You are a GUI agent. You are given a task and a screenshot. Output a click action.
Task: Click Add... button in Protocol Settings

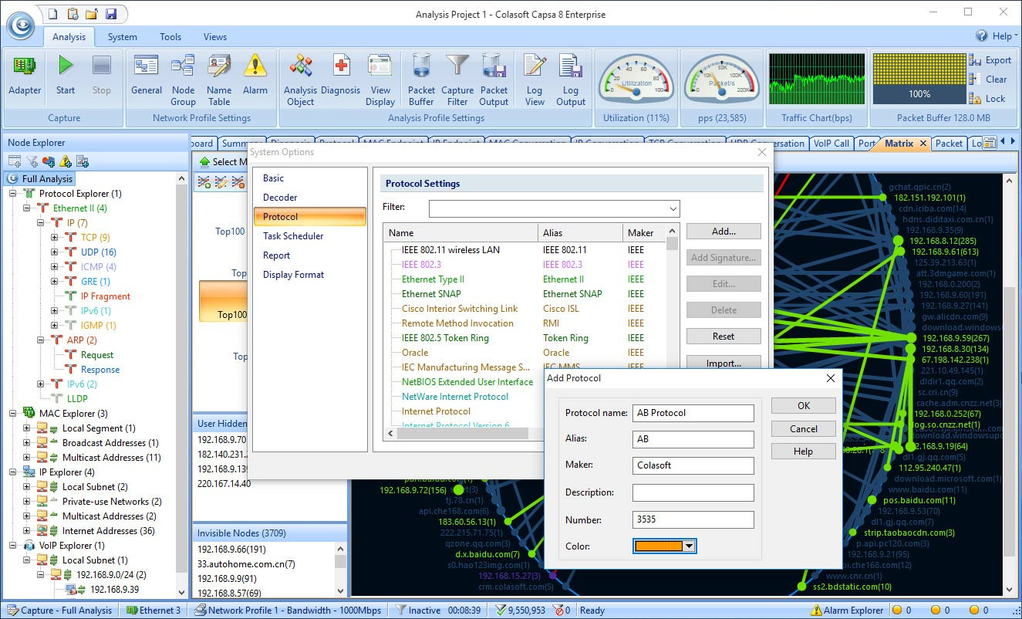723,231
